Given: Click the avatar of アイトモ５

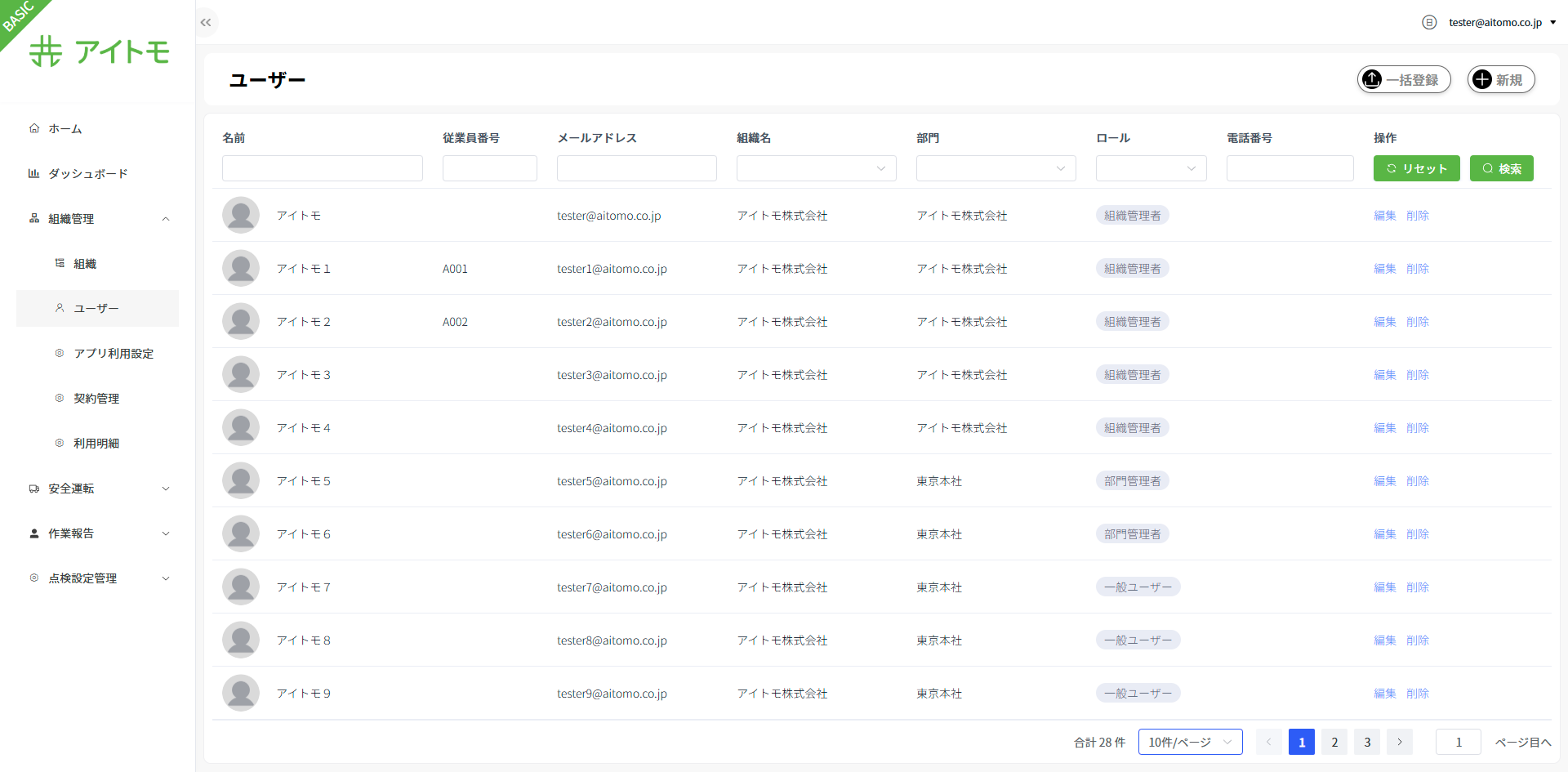Looking at the screenshot, I should (241, 480).
